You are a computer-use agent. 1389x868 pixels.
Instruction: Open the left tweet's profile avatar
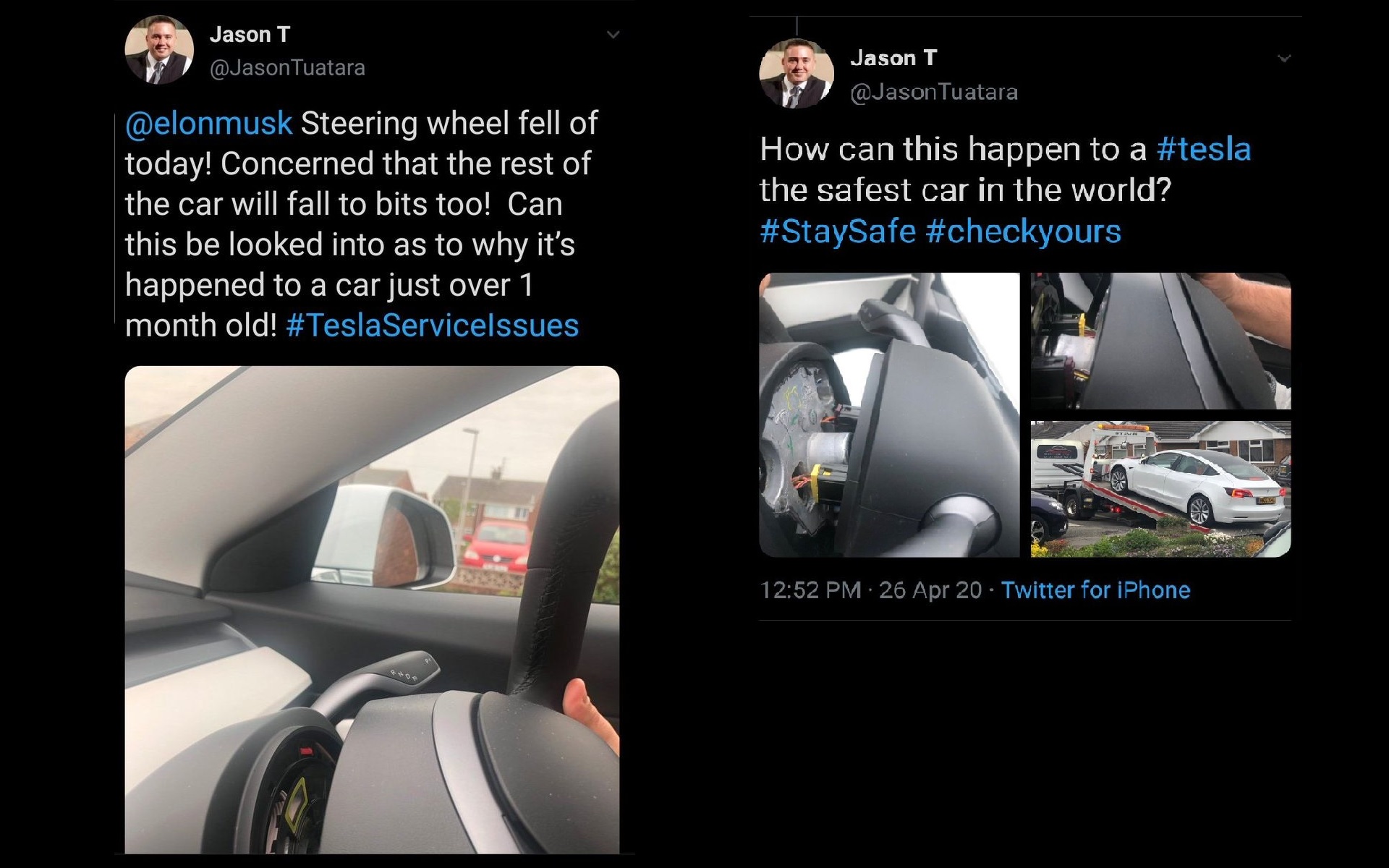pyautogui.click(x=159, y=50)
